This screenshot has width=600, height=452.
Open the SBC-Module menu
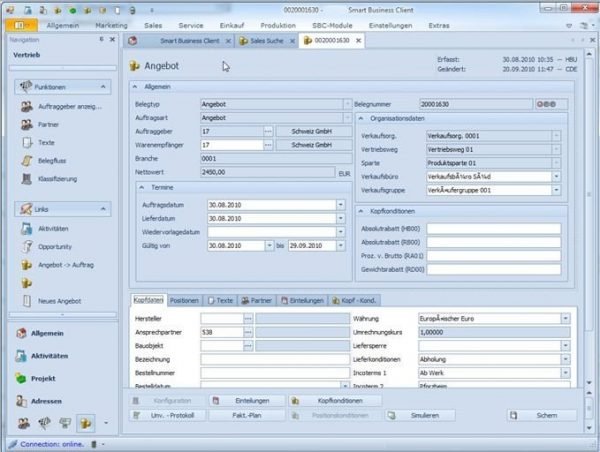tap(332, 25)
